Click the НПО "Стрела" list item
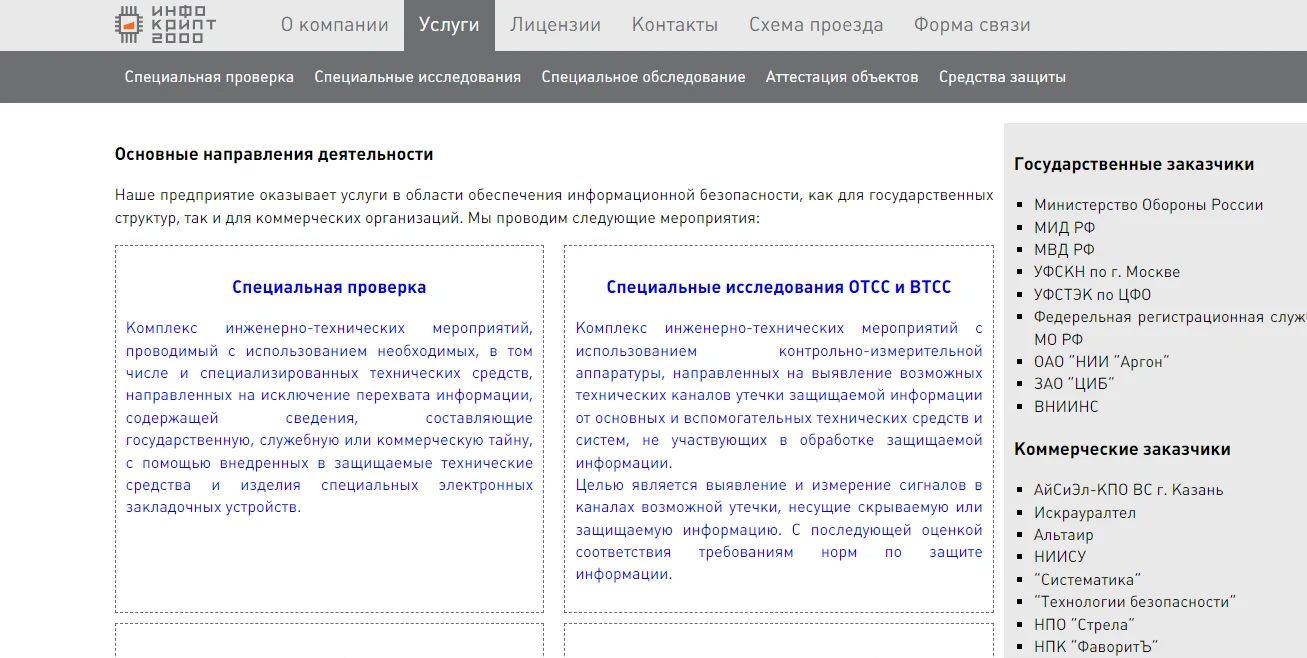 coord(1085,625)
